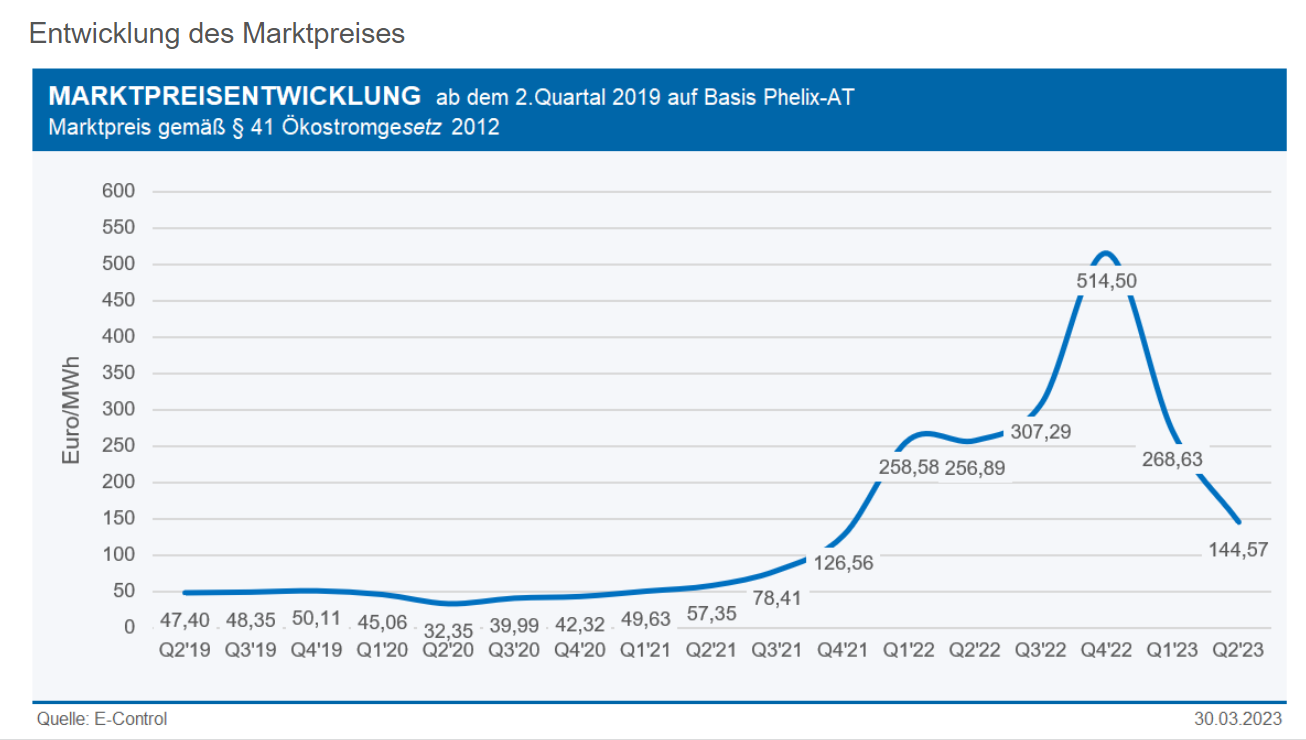Click the Q4'22 x-axis label
This screenshot has height=740, width=1306.
tap(1106, 650)
